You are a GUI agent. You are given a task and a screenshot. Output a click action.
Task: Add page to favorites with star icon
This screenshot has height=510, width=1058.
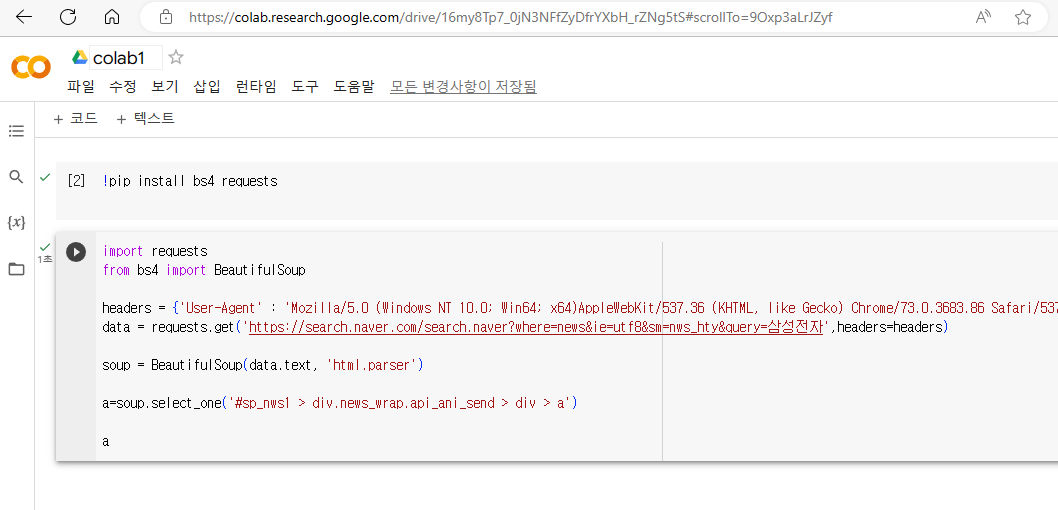coord(1023,18)
